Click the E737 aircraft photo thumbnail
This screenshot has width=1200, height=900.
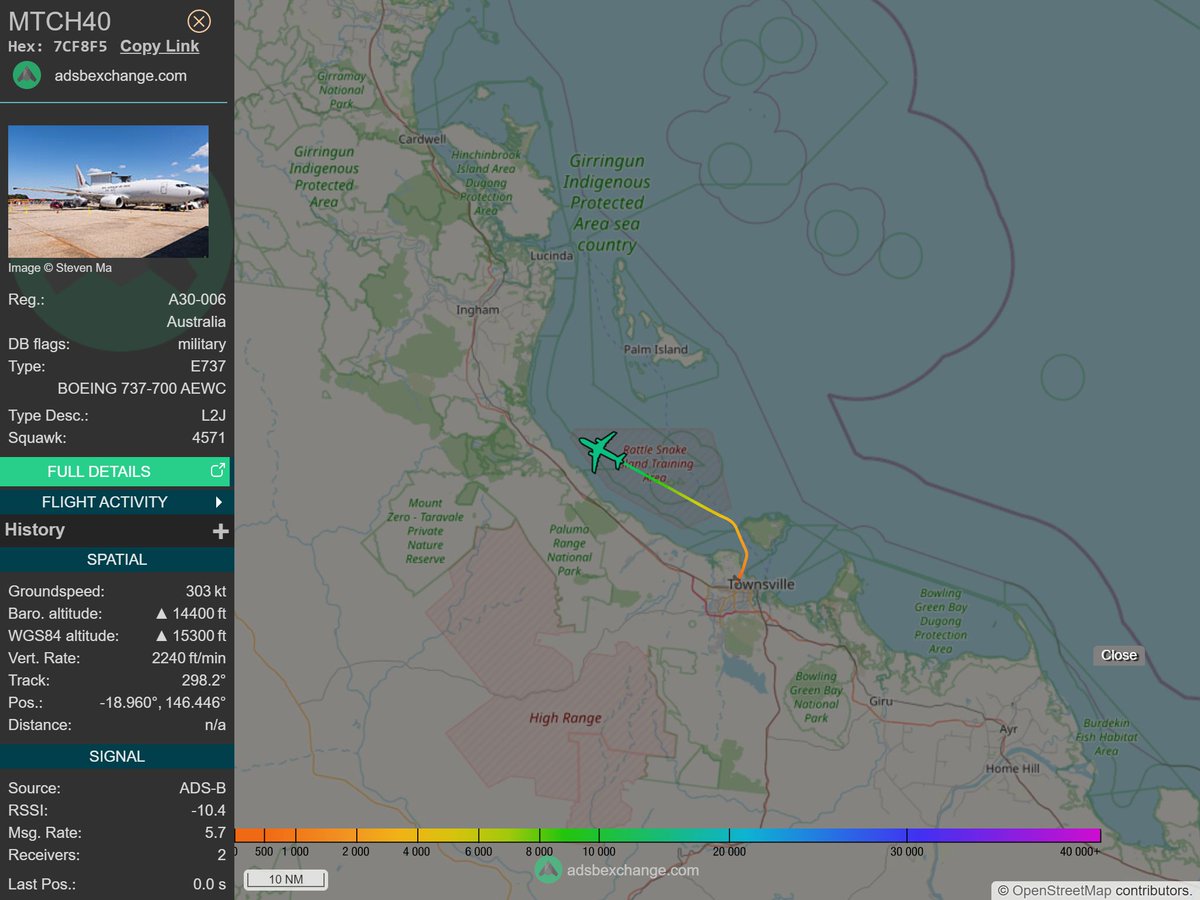[108, 192]
